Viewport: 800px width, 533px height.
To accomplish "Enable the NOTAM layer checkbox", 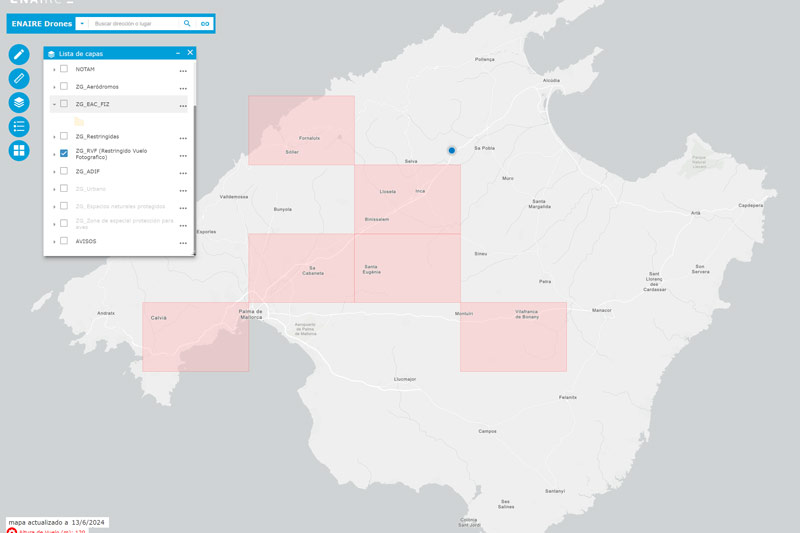I will pyautogui.click(x=64, y=69).
